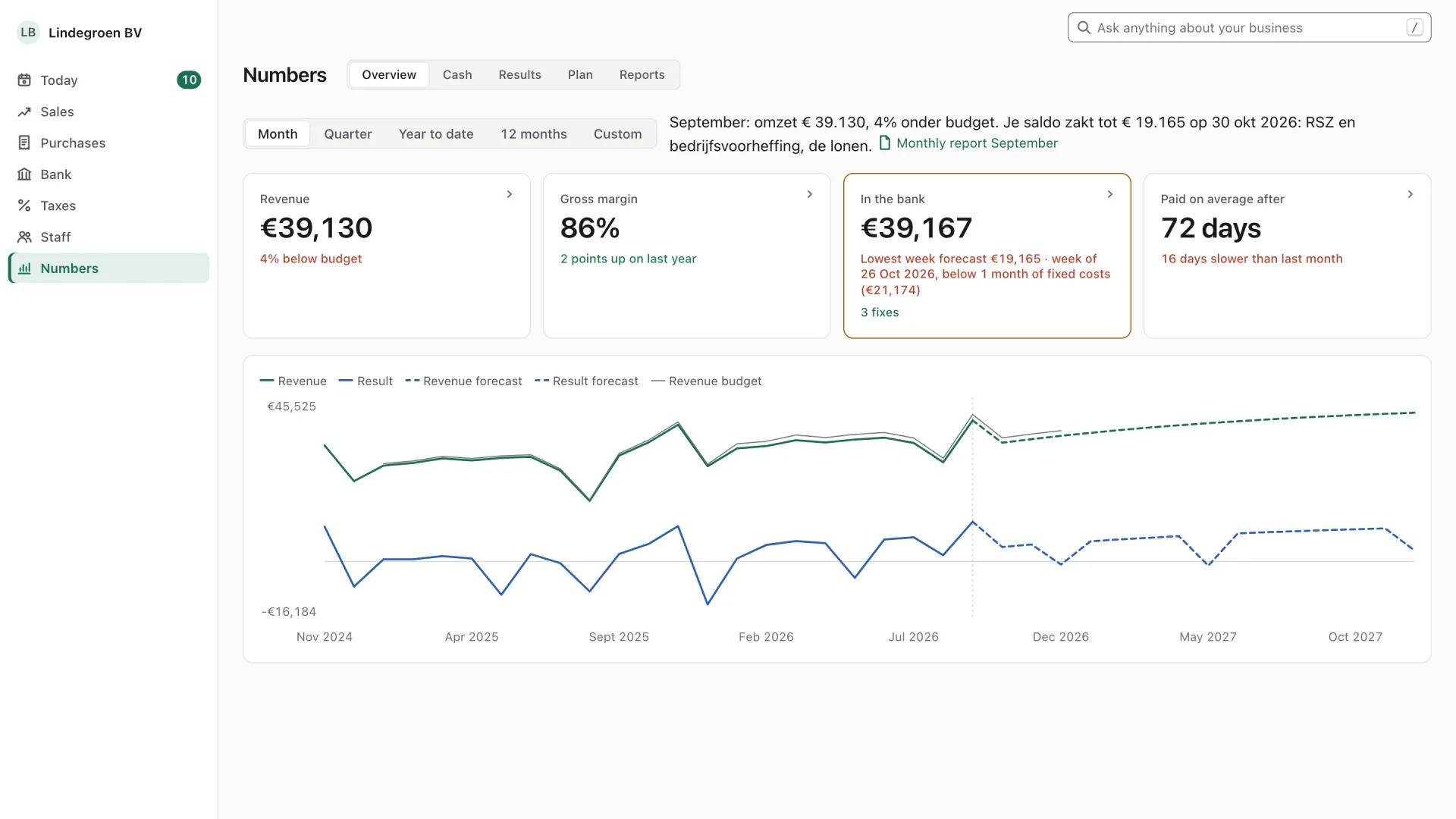Click the 86% gross margin value
The width and height of the screenshot is (1456, 819).
(590, 228)
